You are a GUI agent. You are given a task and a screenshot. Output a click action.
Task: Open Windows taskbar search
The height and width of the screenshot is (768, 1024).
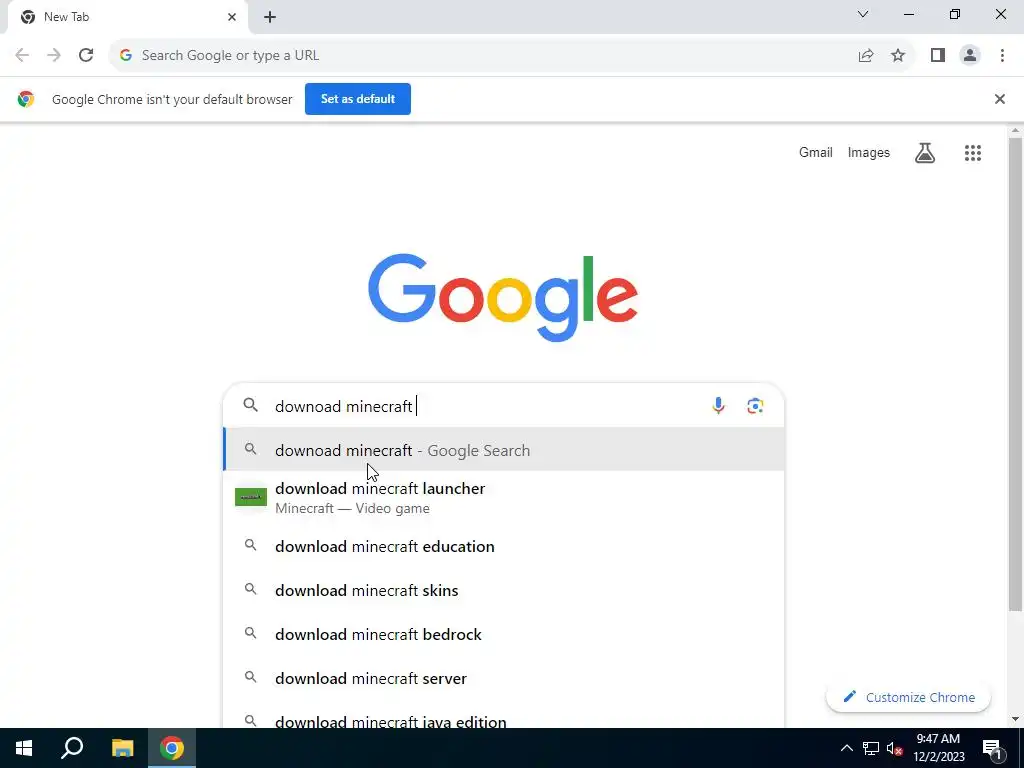[x=72, y=748]
